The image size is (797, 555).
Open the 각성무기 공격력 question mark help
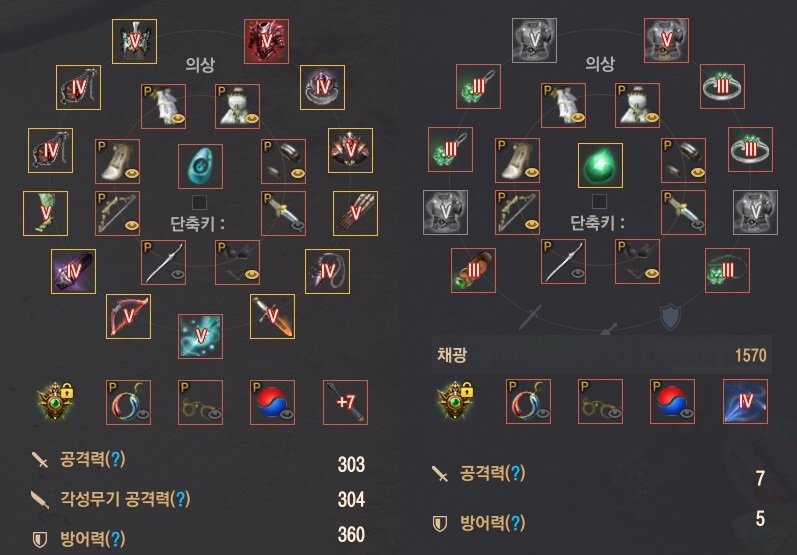[180, 499]
